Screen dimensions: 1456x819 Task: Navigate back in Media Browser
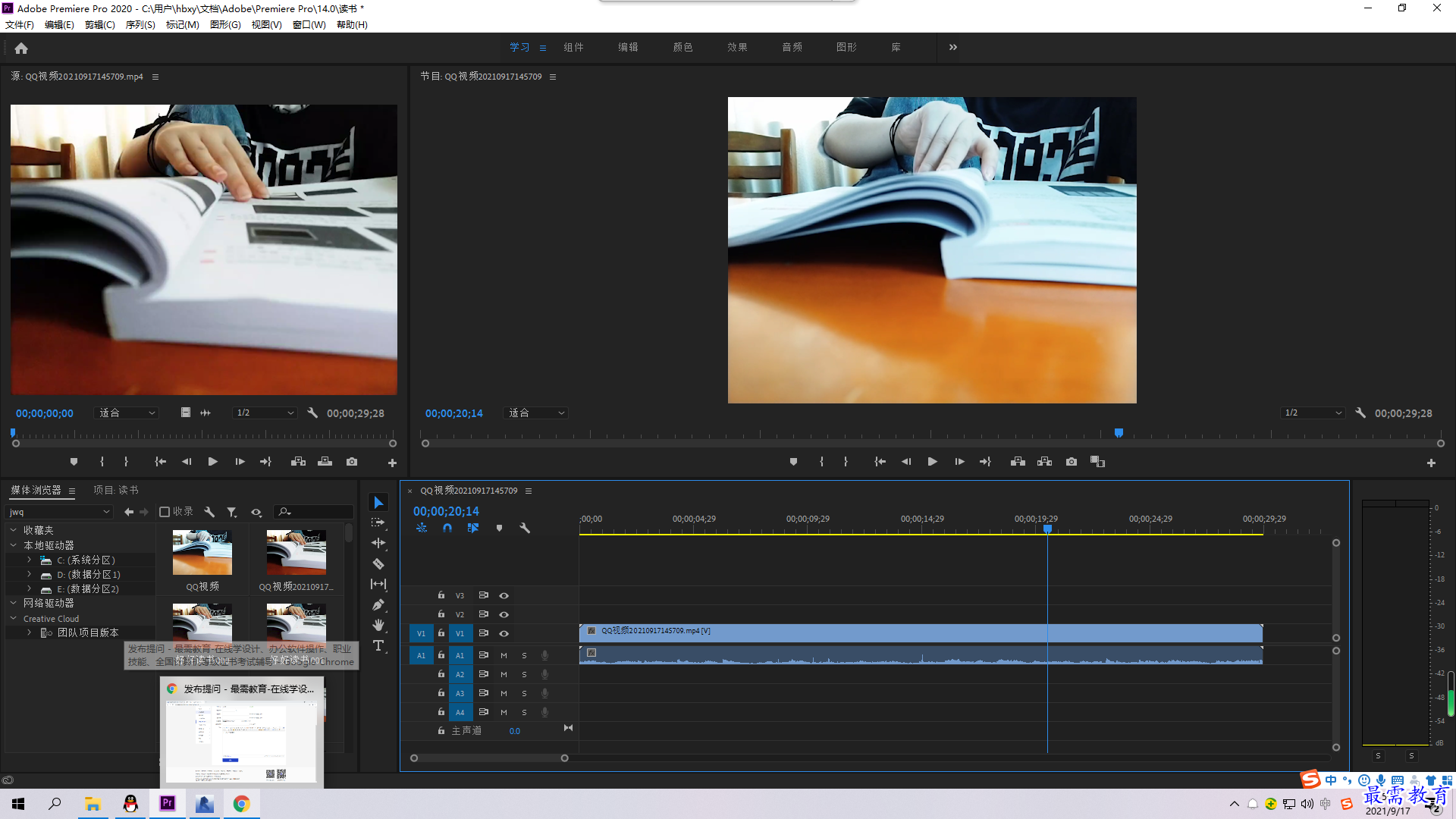129,512
